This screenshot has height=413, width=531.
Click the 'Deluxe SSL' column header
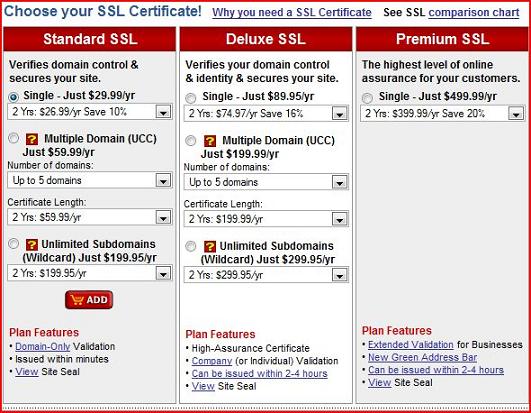266,39
